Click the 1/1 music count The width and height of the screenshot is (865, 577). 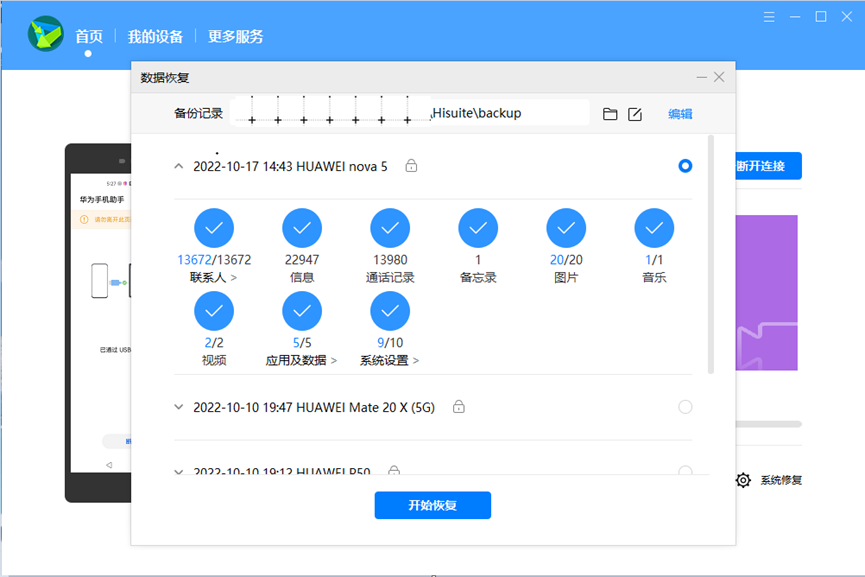pyautogui.click(x=654, y=260)
